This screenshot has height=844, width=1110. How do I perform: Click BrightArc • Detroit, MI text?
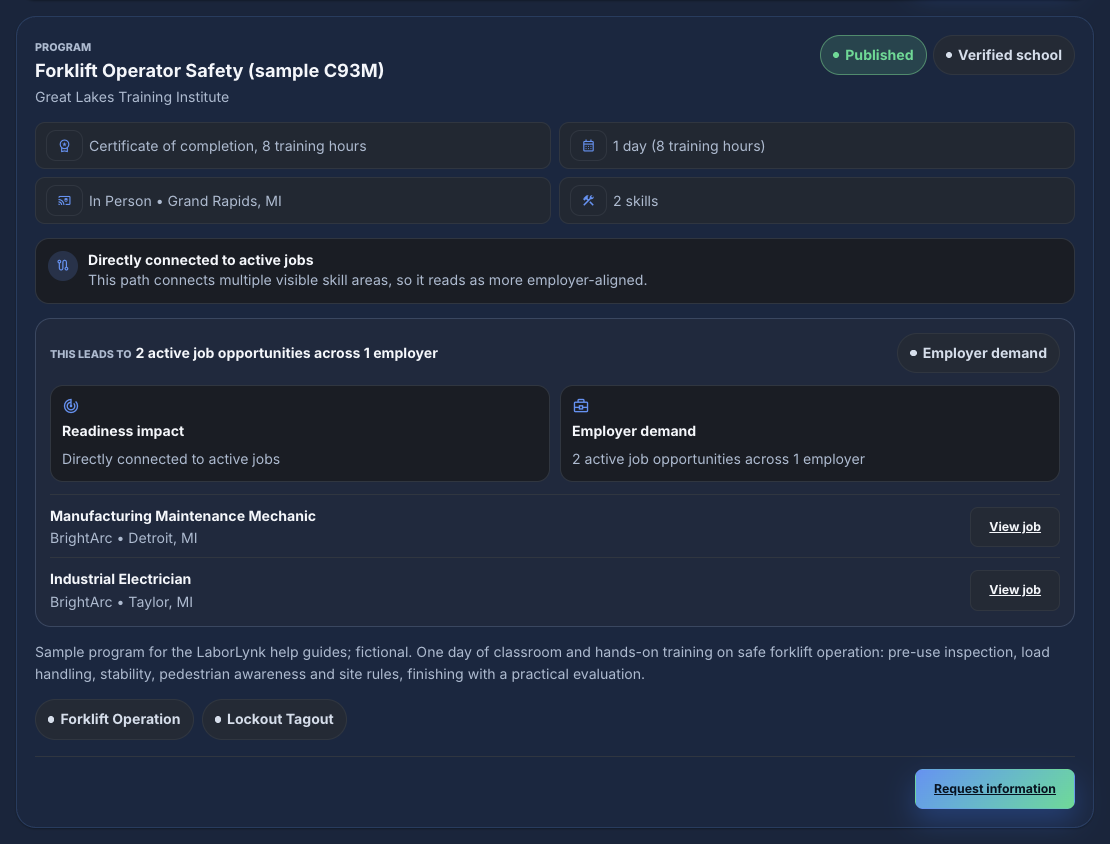tap(124, 538)
